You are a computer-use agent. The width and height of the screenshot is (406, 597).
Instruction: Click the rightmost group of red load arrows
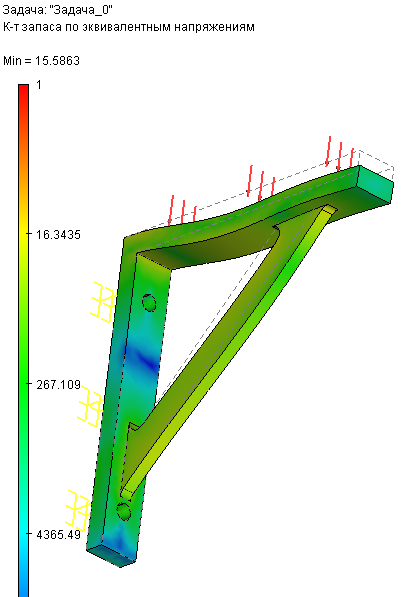[x=340, y=153]
